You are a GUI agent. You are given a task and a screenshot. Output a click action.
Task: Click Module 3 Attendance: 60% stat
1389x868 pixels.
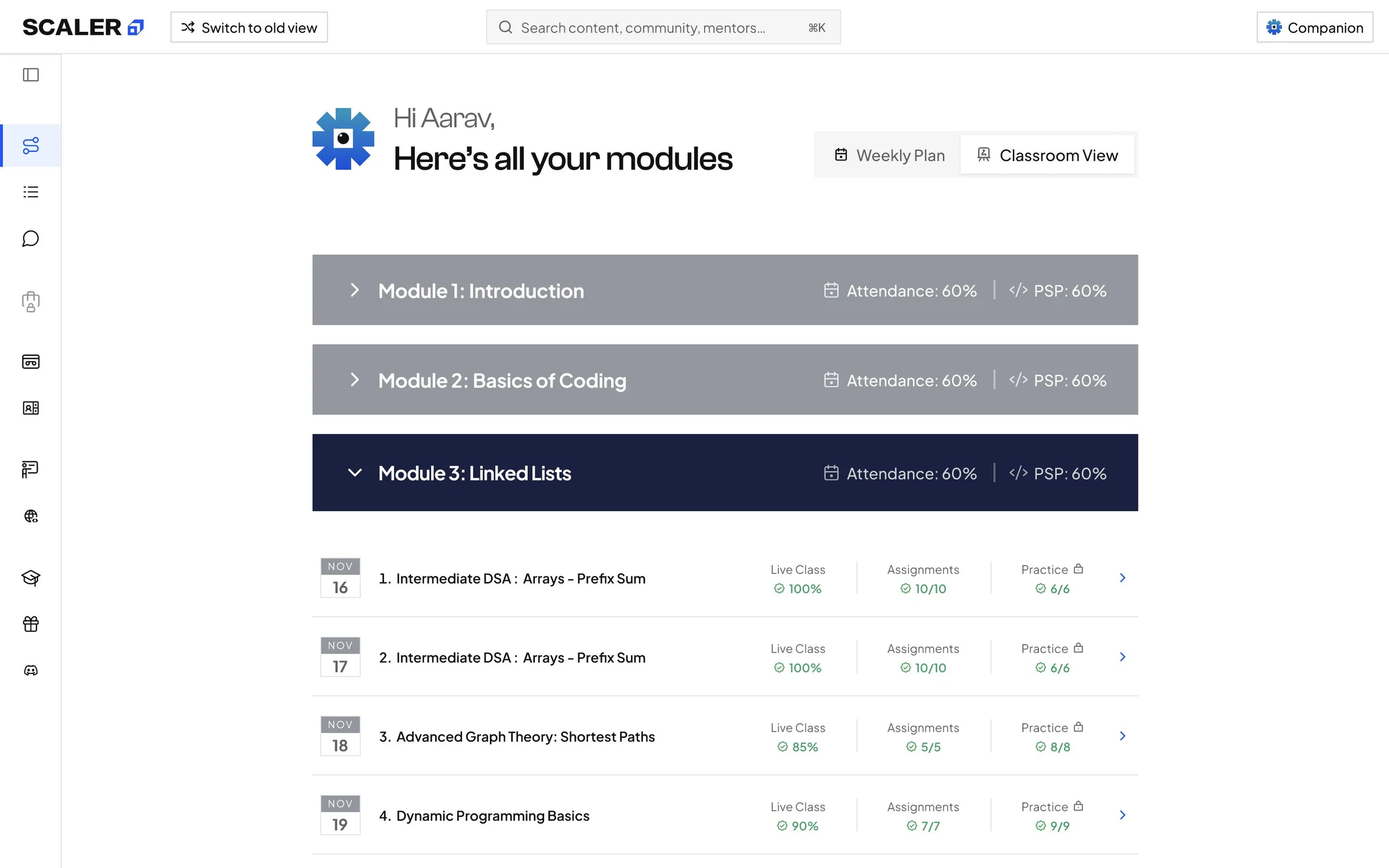pyautogui.click(x=900, y=473)
